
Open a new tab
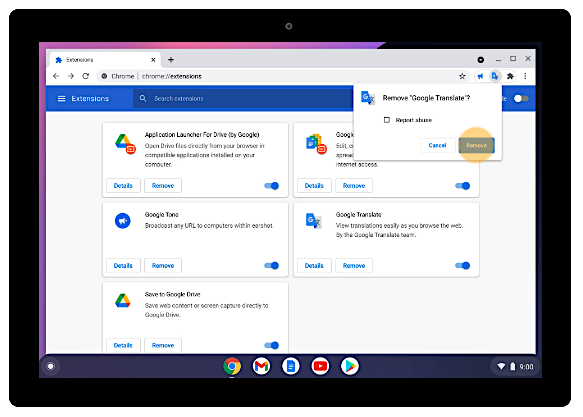pyautogui.click(x=171, y=60)
